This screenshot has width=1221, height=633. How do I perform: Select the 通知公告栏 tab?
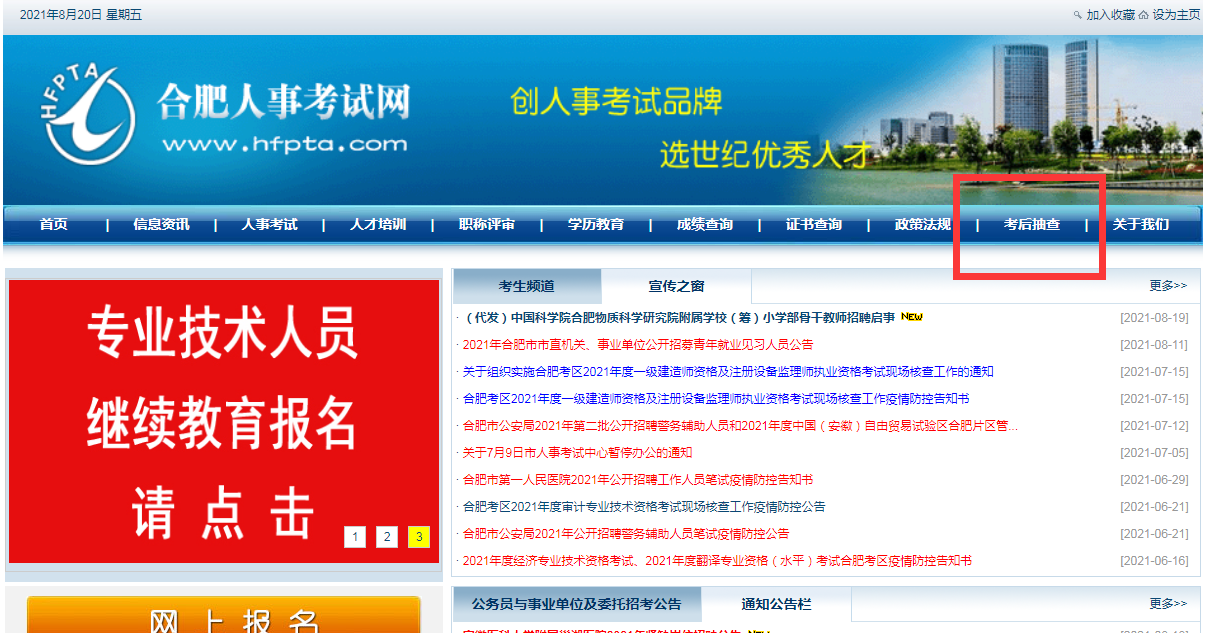click(x=776, y=604)
